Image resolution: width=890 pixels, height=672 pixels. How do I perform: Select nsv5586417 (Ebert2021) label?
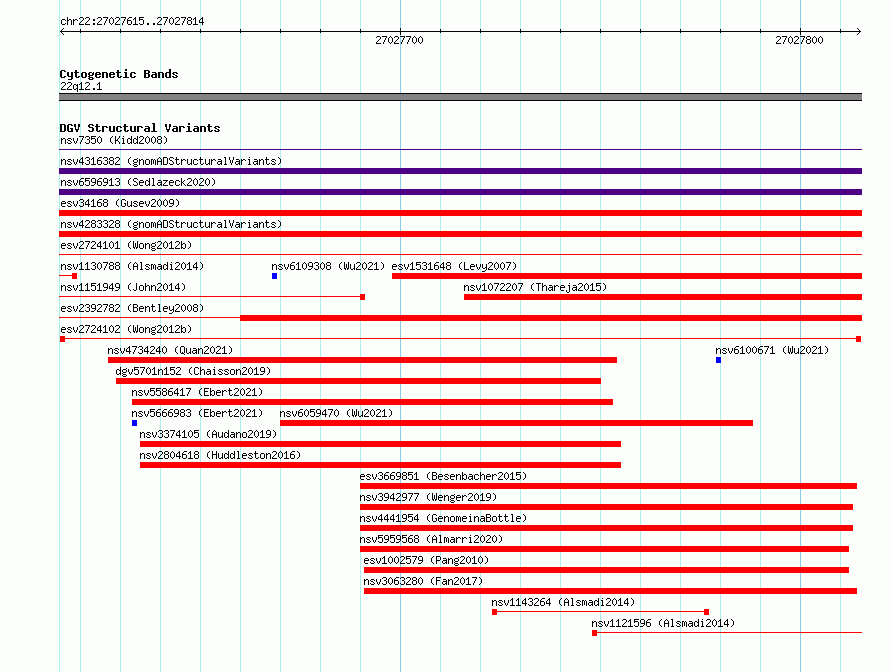tap(197, 392)
